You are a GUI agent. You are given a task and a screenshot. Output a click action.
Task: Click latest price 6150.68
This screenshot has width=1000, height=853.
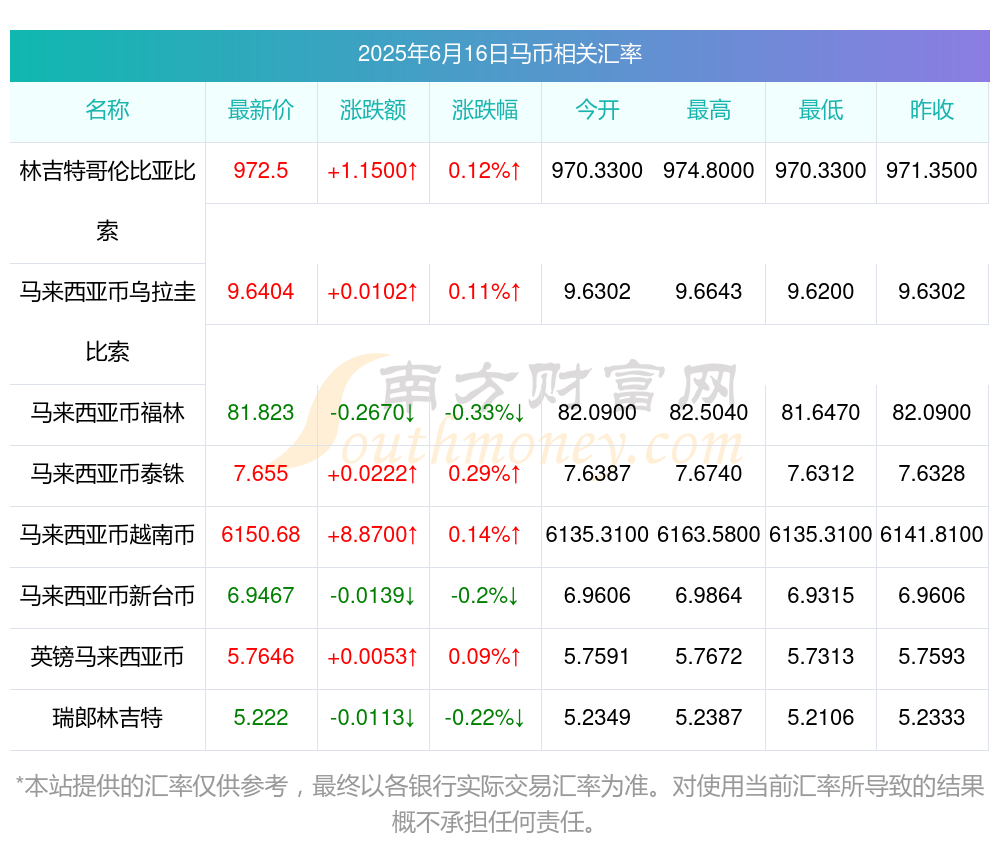[261, 535]
